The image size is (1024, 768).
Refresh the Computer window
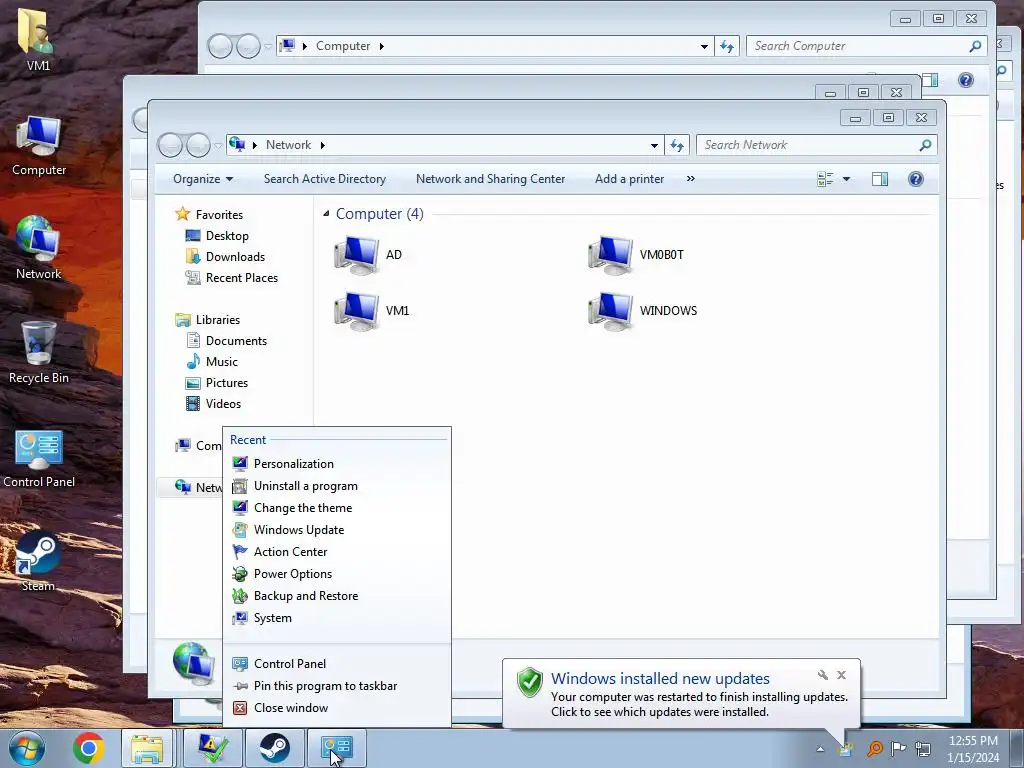click(727, 46)
